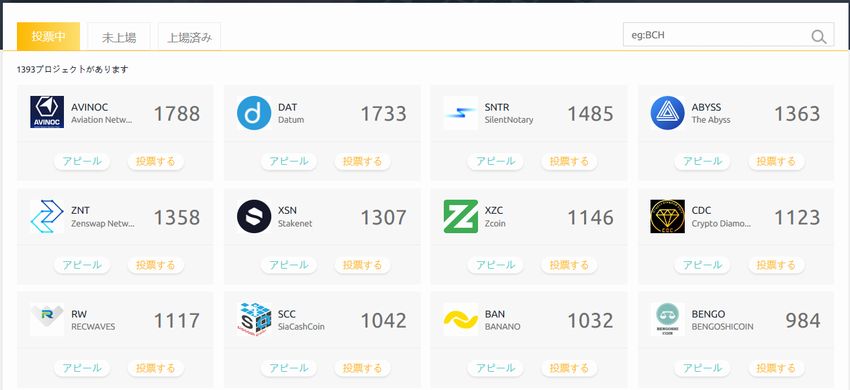Select the SiaCashCoin cube logo
The image size is (850, 390).
pos(254,319)
